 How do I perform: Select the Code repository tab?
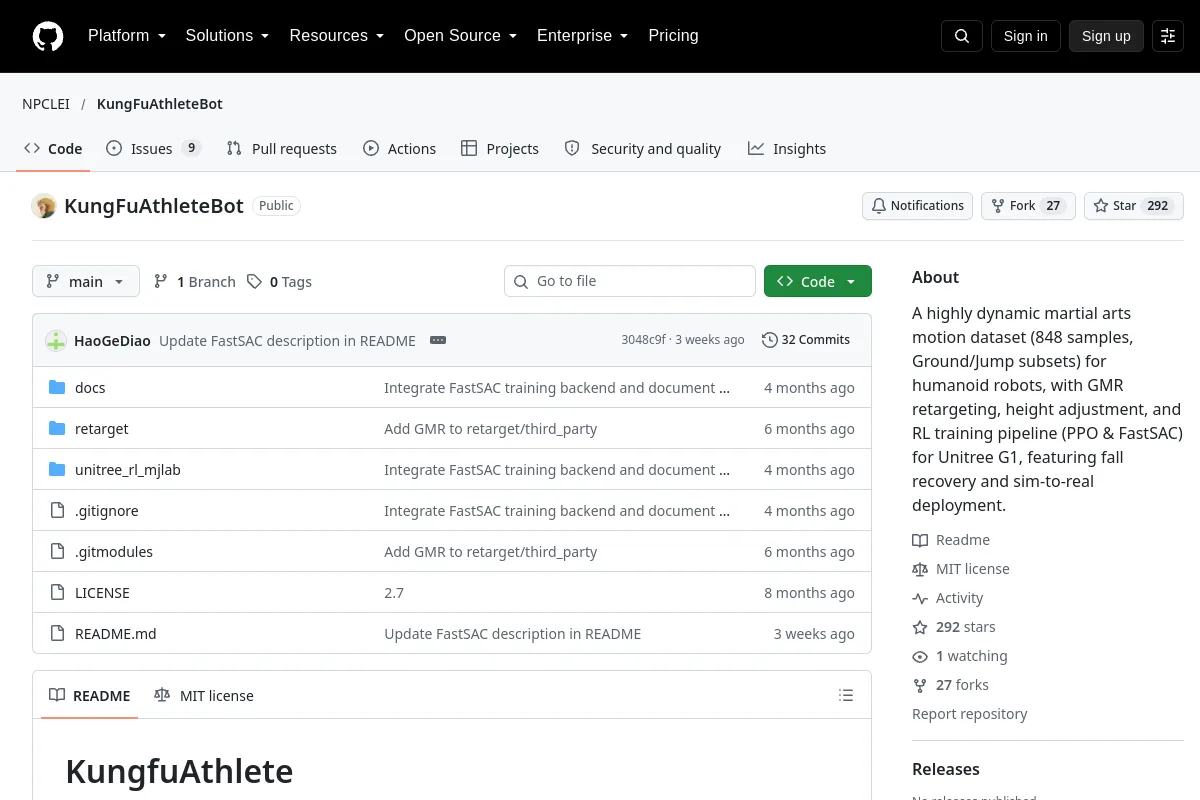pos(53,149)
